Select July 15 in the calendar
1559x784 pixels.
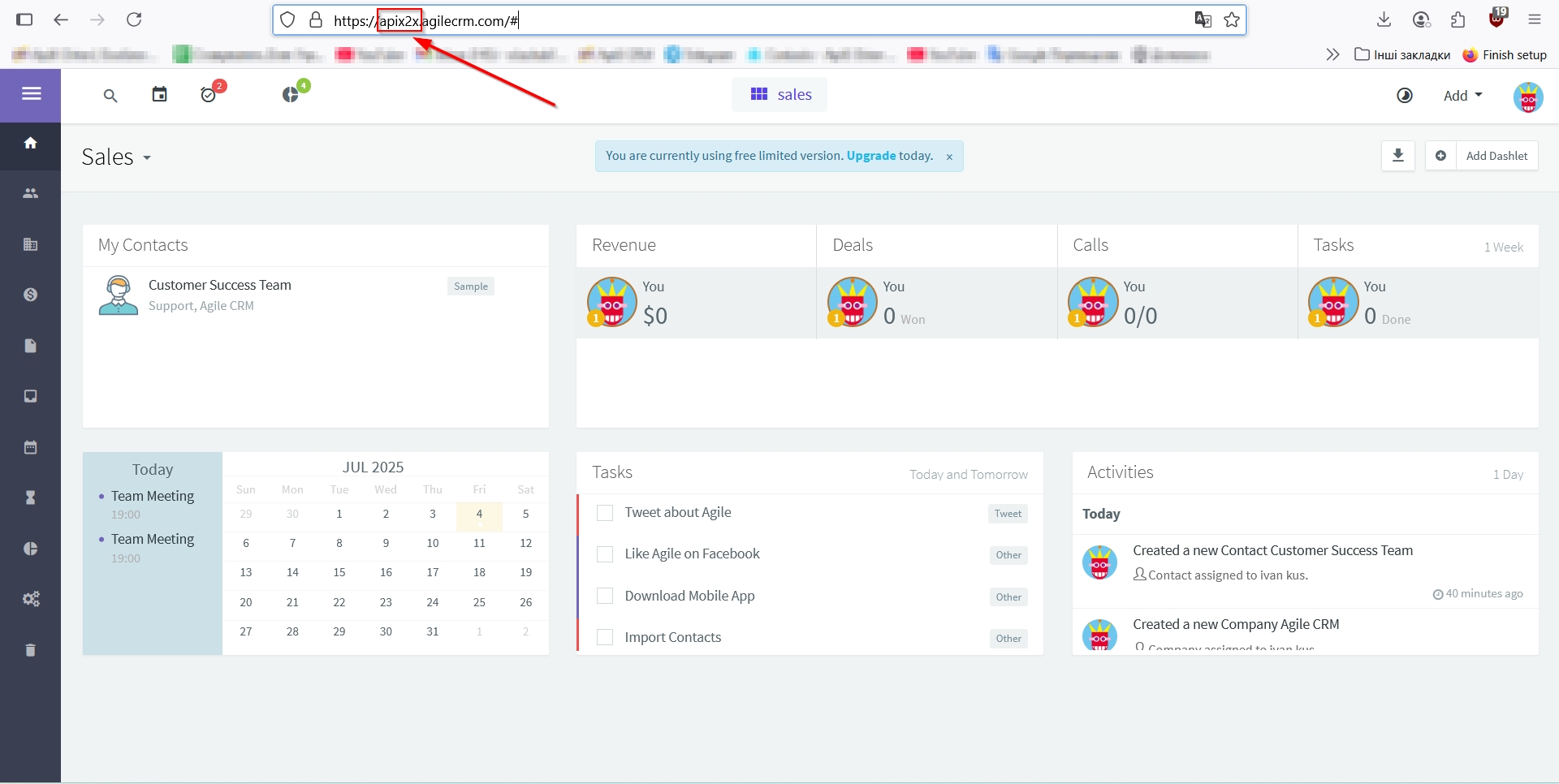point(339,572)
